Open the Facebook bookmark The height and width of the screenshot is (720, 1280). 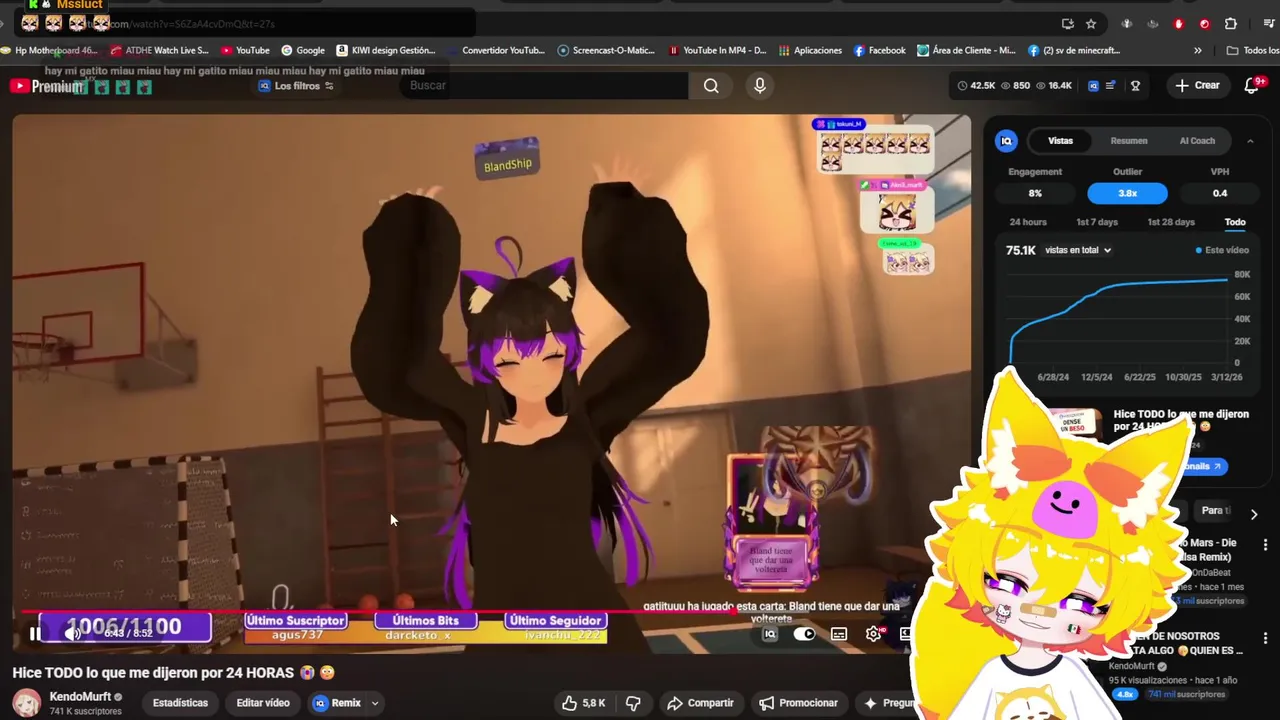point(879,50)
